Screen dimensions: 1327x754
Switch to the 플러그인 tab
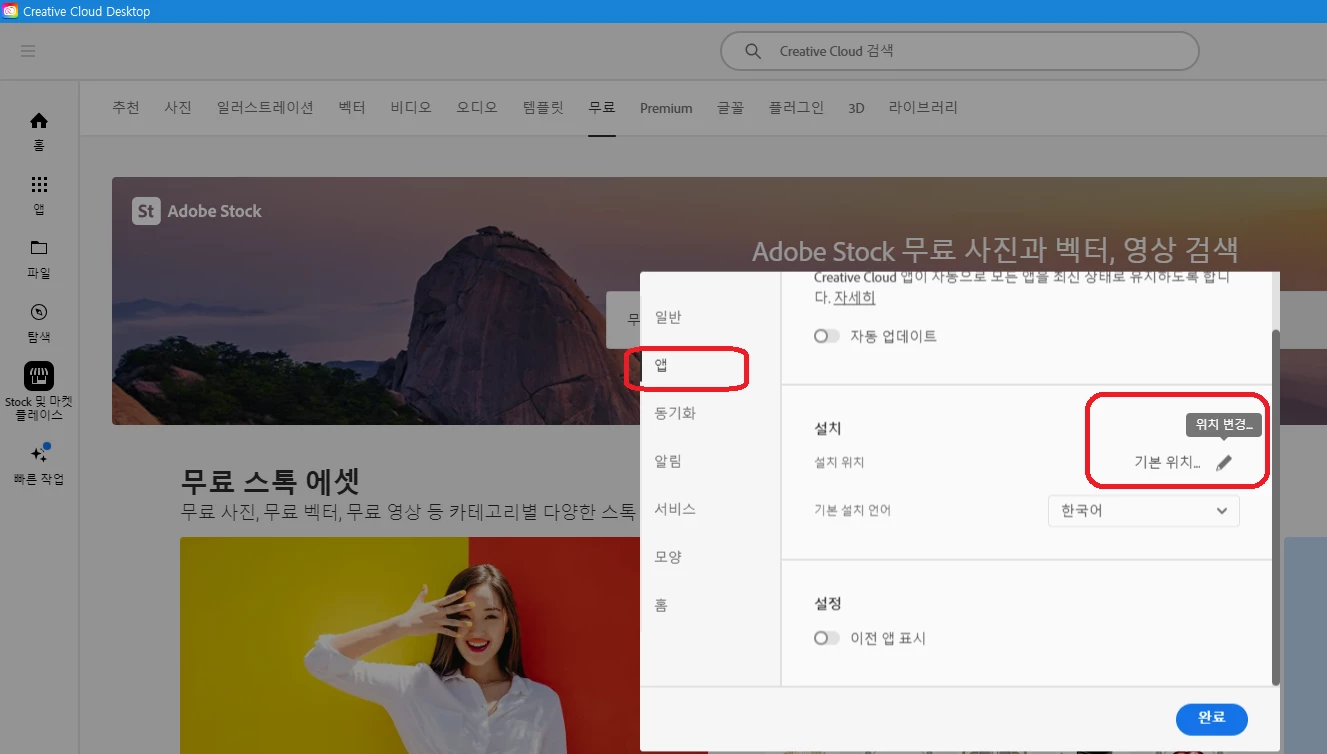796,107
